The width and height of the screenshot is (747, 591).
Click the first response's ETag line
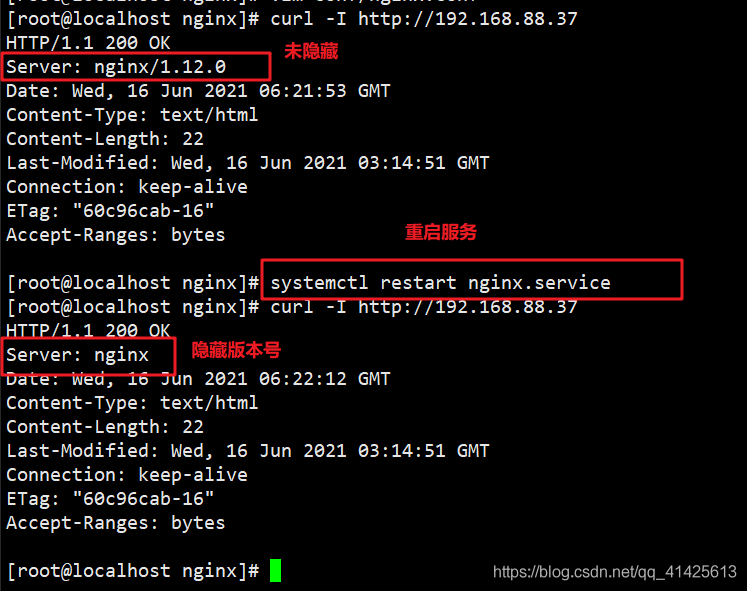point(110,211)
